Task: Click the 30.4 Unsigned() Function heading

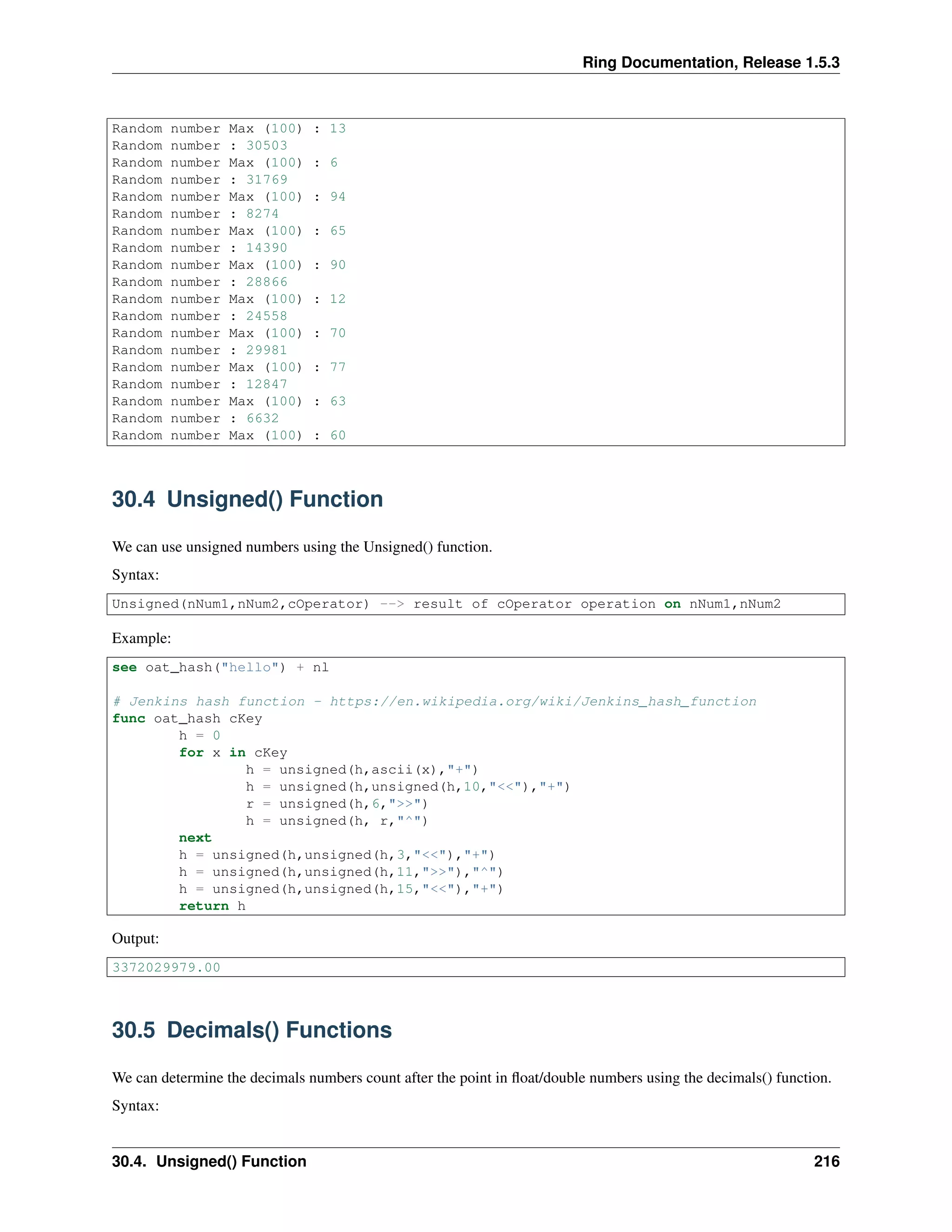Action: 247,499
